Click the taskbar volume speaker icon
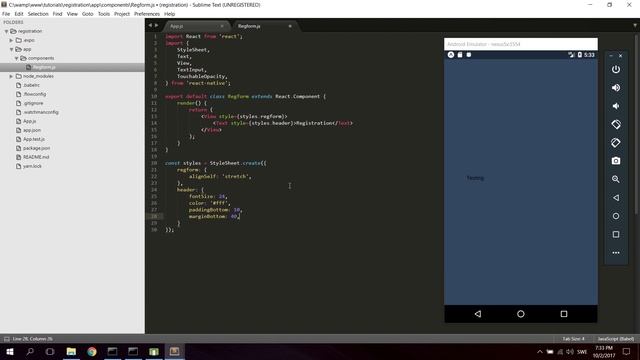Viewport: 640px width, 360px height. click(x=570, y=351)
